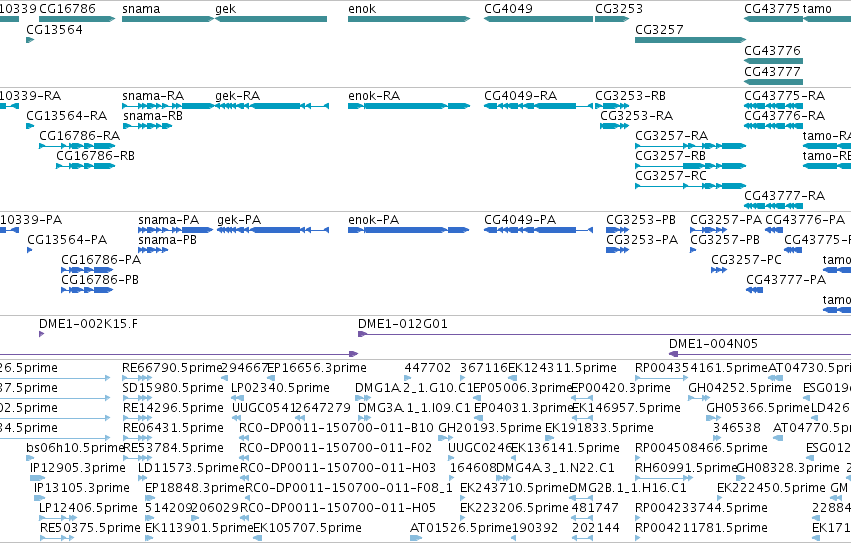The image size is (851, 543).
Task: Select the enok-RA transcript
Action: tap(409, 106)
